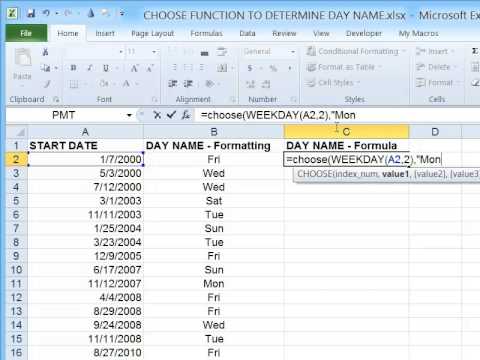
Task: Click the Paste clipboard icon
Action: [22, 58]
